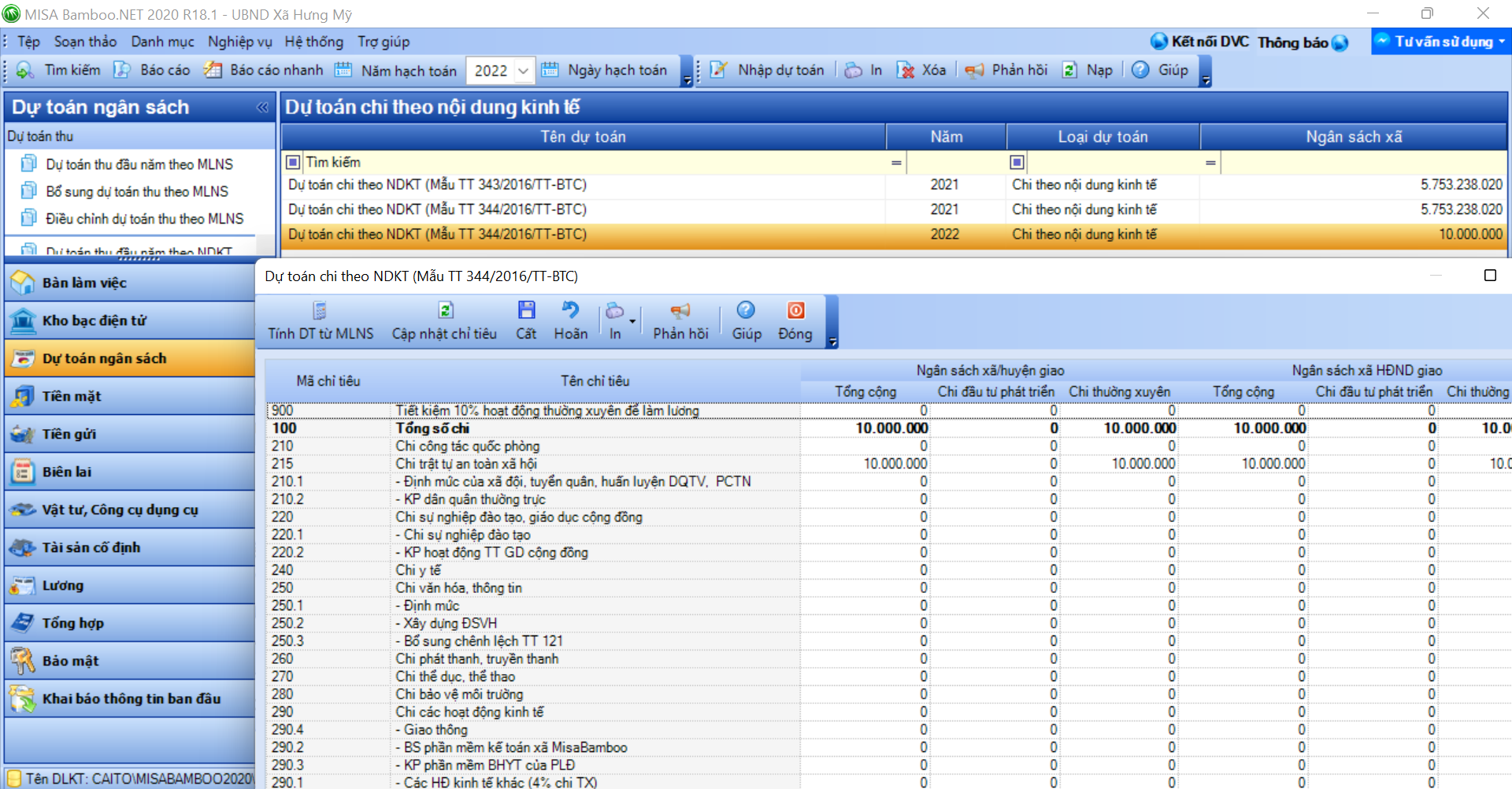Open the Tiền mặt module
1512x789 pixels.
[x=129, y=396]
